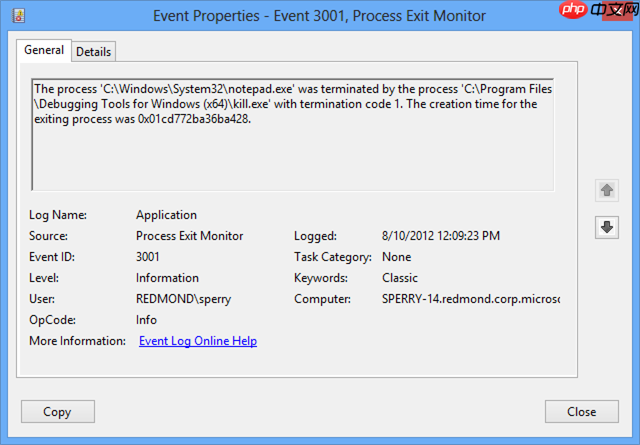Click the 'Logged:' label
This screenshot has height=445, width=640.
(315, 236)
